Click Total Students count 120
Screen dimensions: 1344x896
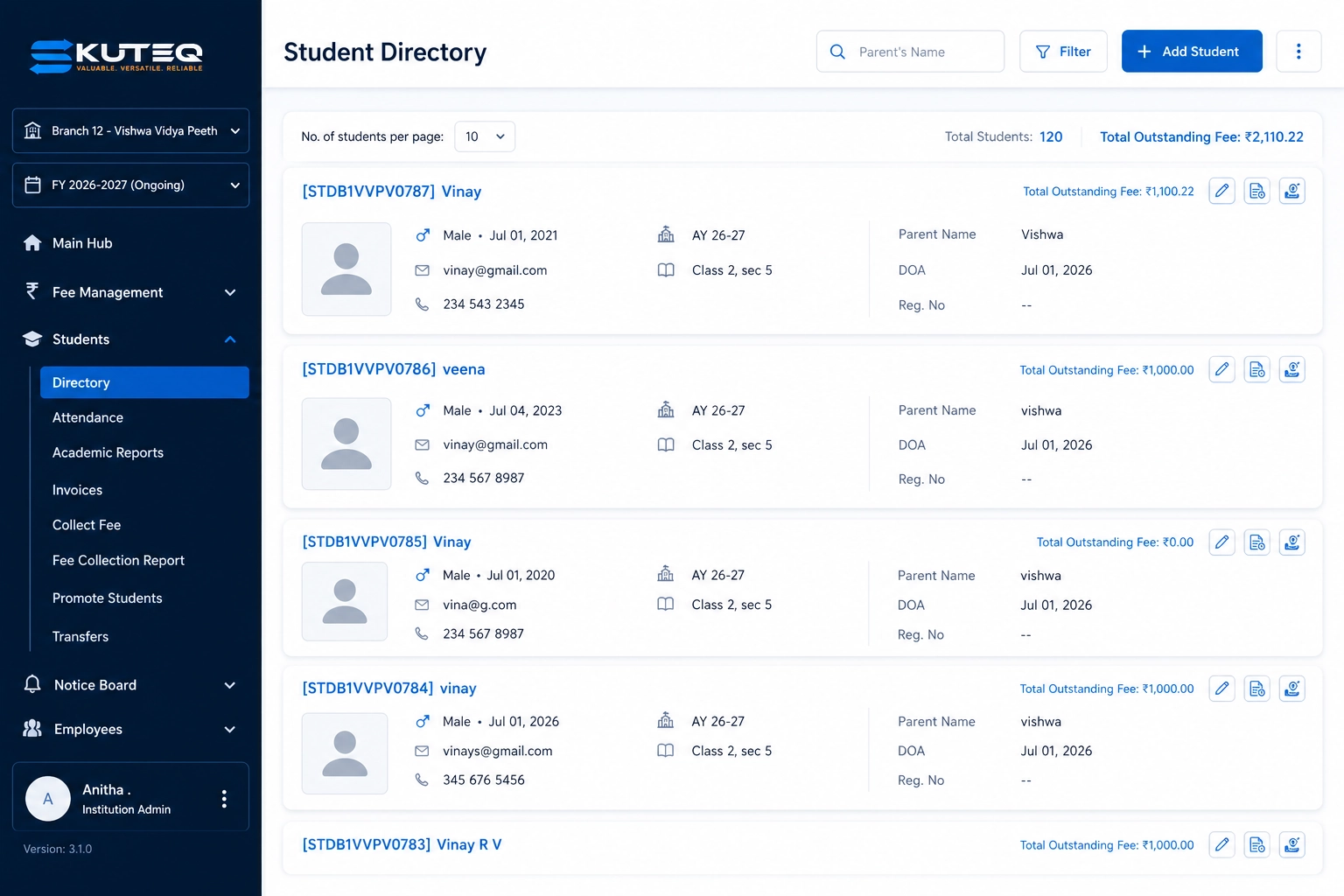[1051, 136]
